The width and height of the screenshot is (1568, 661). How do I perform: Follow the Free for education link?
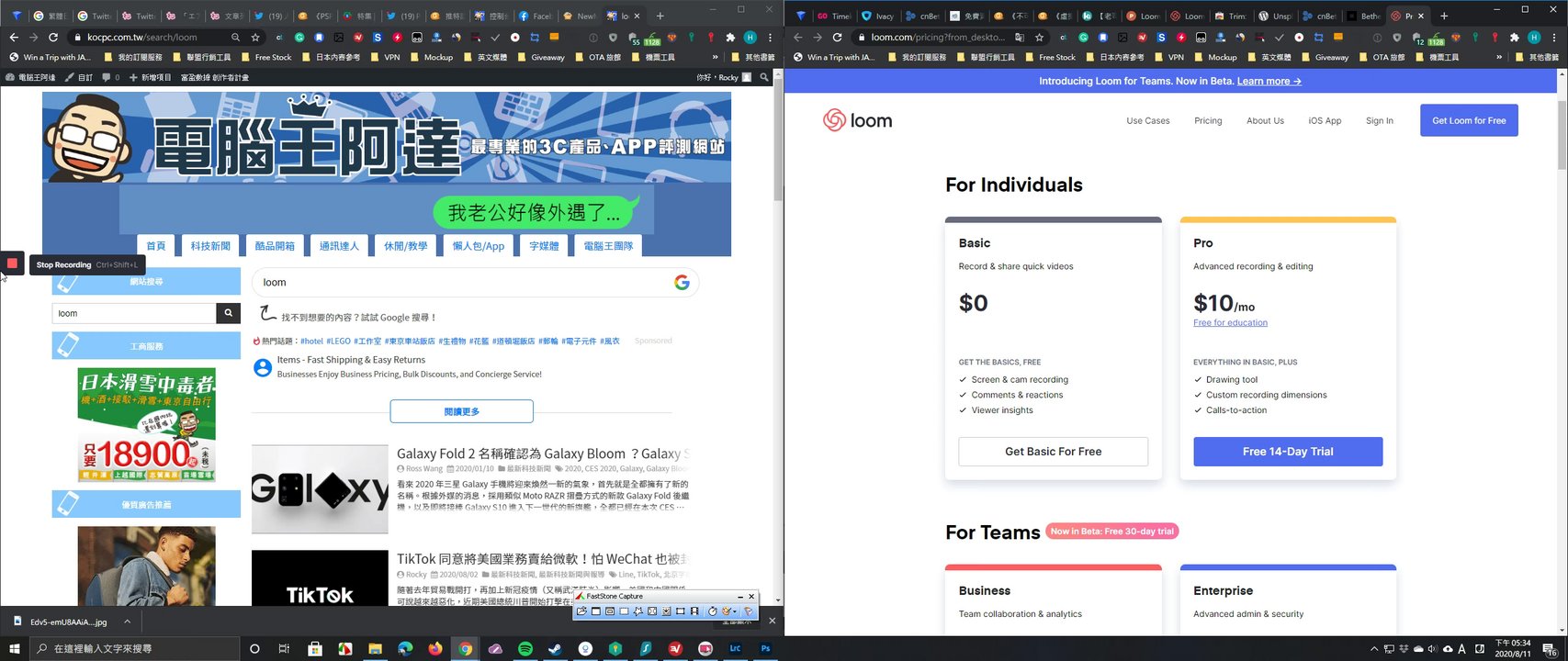1230,323
